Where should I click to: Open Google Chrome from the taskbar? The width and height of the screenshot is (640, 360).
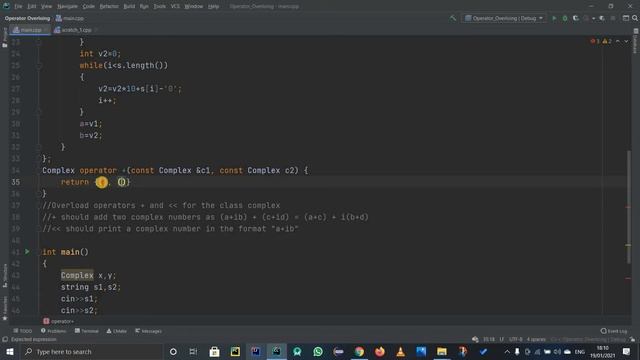(359, 351)
